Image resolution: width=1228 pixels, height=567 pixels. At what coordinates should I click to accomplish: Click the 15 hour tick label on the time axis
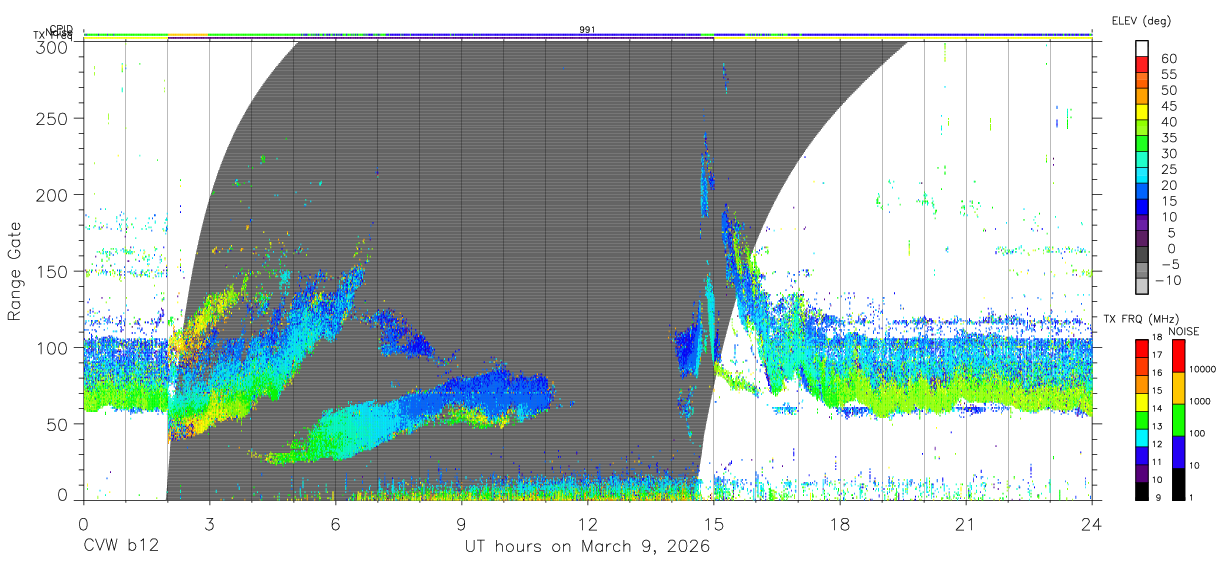714,524
